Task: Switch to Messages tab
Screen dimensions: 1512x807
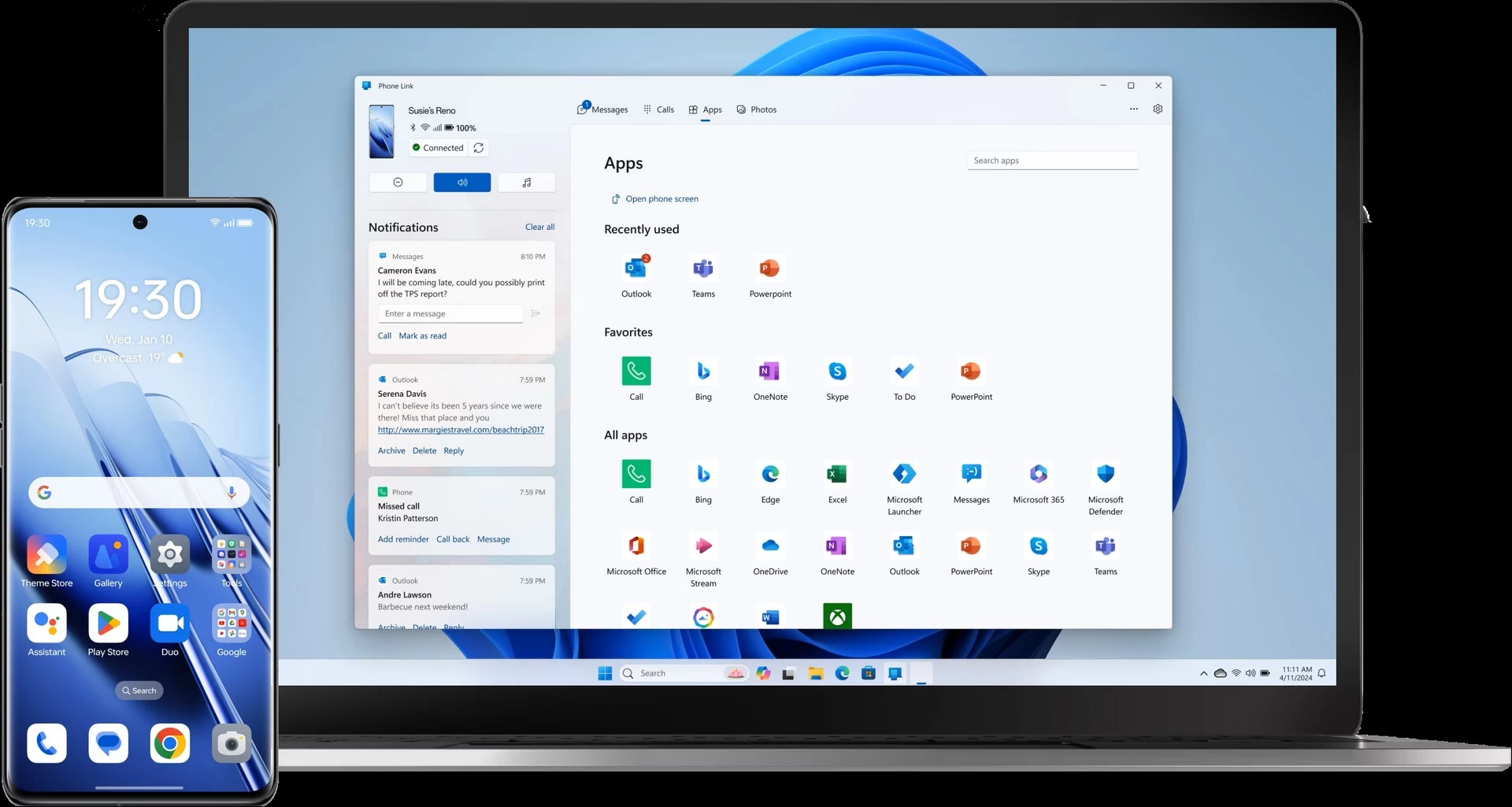Action: [x=602, y=109]
